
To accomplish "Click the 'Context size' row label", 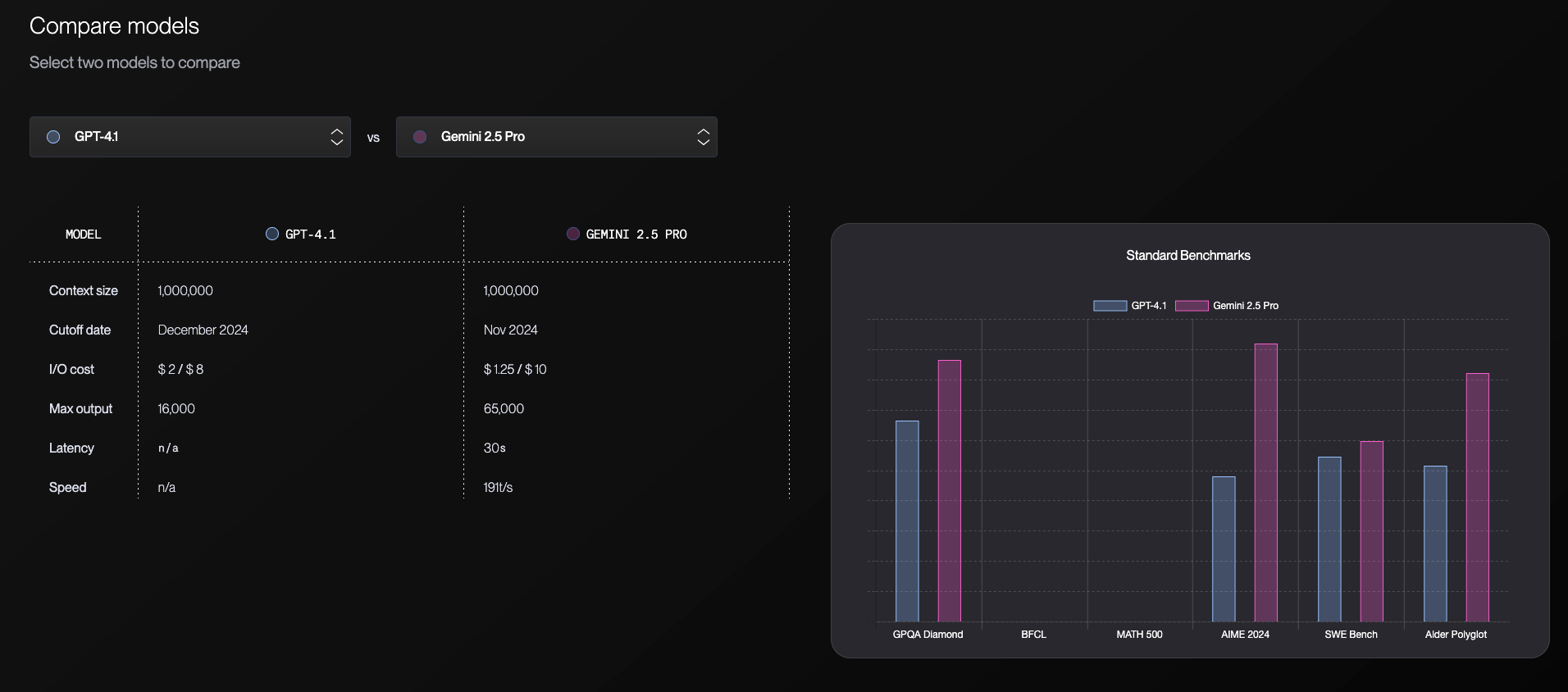I will coord(84,290).
